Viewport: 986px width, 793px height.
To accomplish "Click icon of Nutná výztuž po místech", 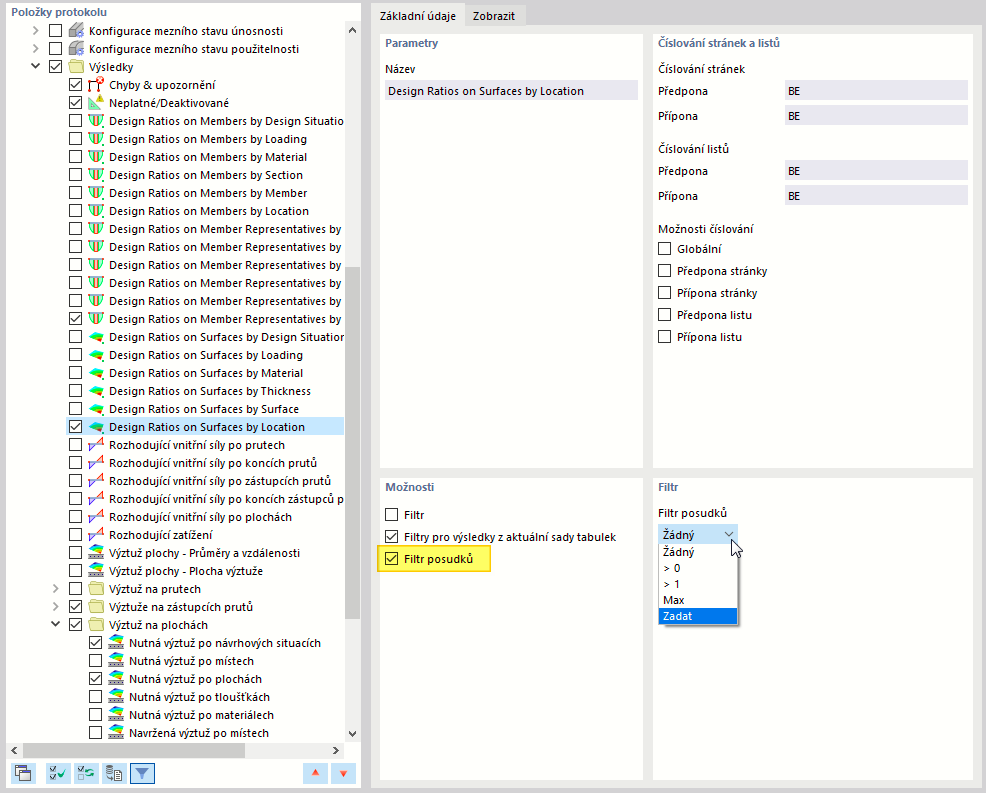I will tap(116, 660).
